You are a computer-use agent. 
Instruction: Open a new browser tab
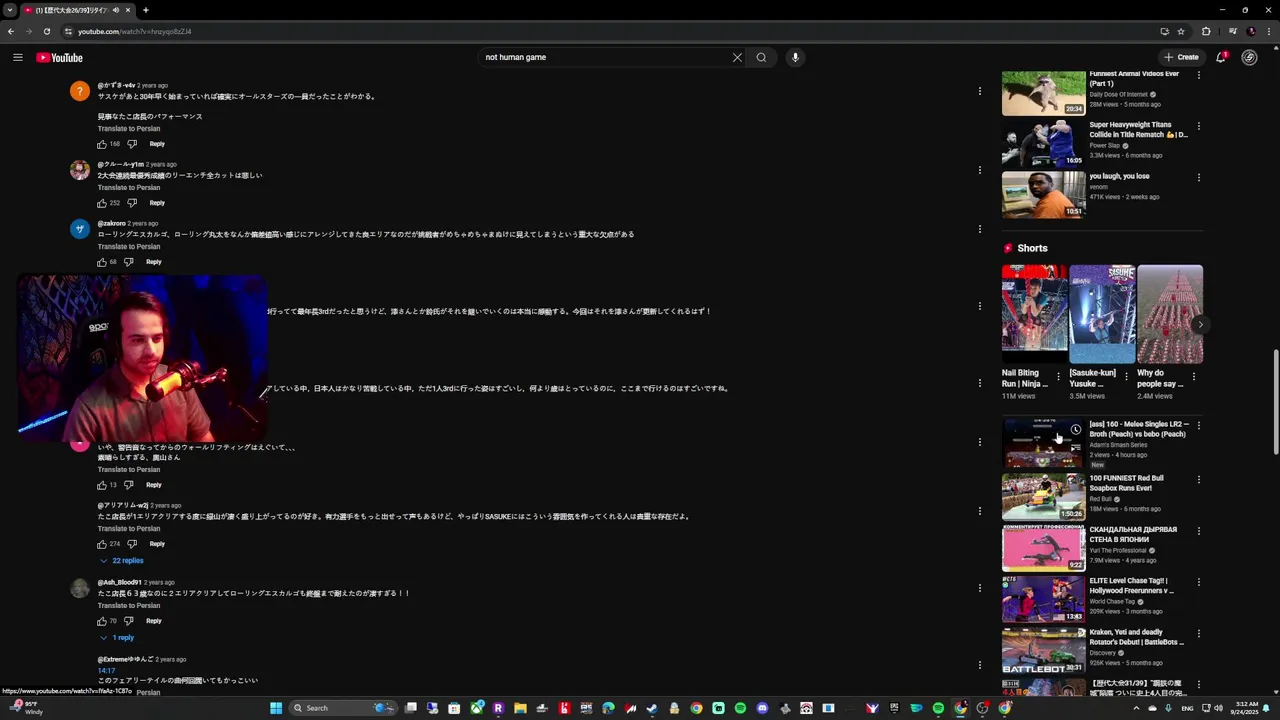146,10
